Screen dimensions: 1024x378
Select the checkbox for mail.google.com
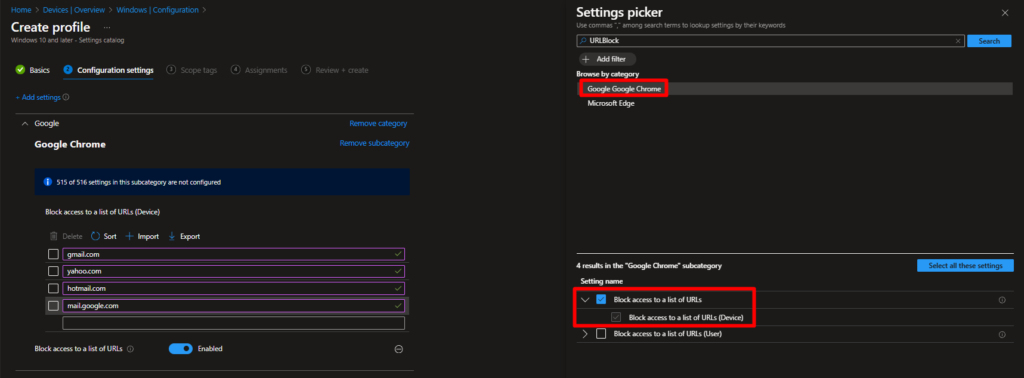point(54,306)
